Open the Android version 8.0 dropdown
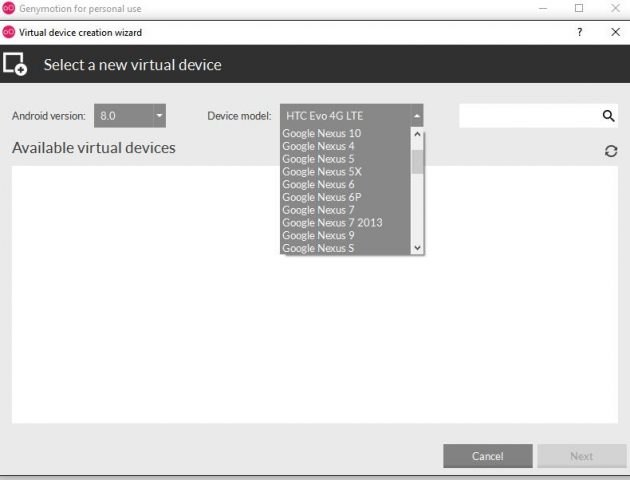The width and height of the screenshot is (630, 480). (130, 116)
